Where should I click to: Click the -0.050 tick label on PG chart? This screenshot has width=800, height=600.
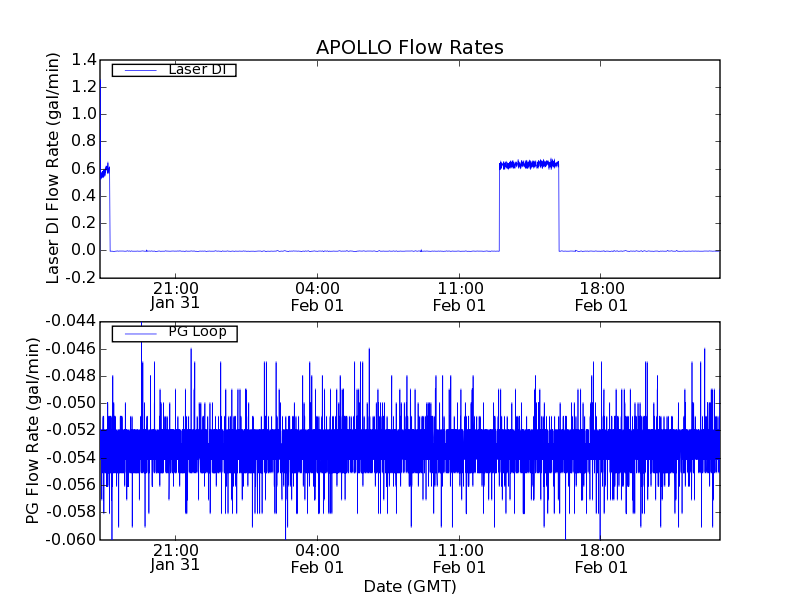pyautogui.click(x=71, y=403)
